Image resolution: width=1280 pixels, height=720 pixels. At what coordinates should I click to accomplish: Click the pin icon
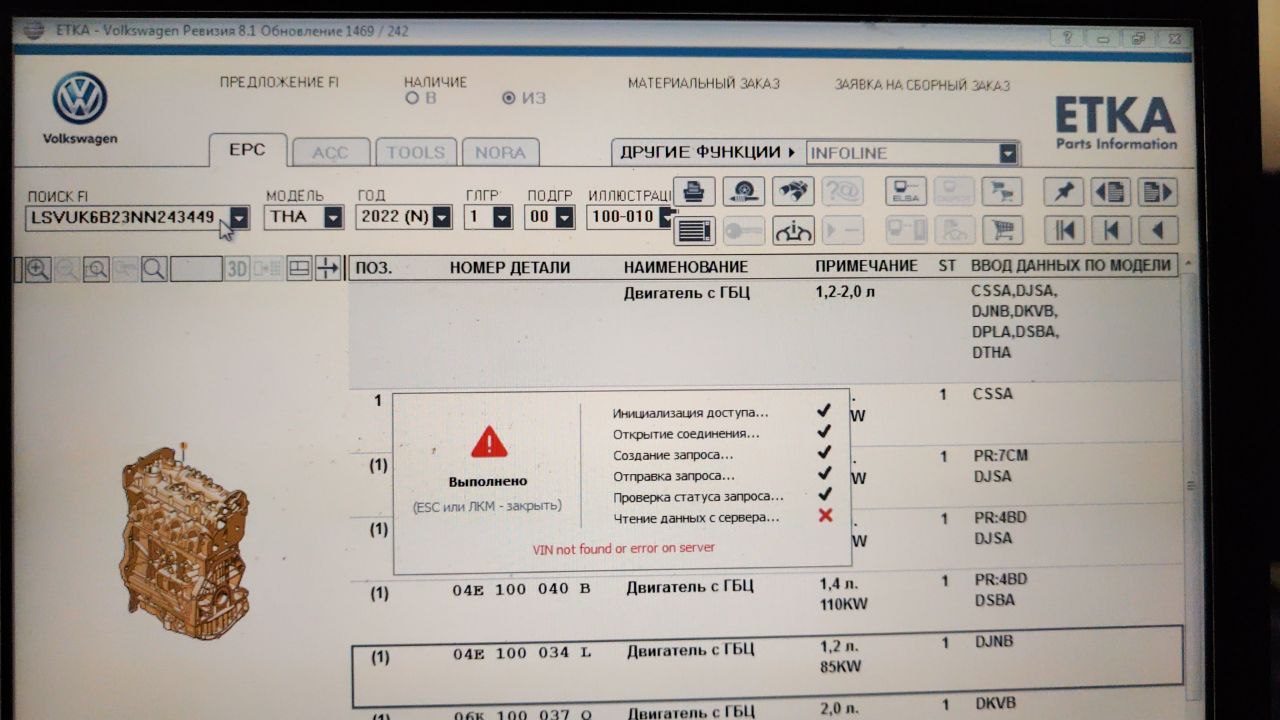pos(1063,192)
